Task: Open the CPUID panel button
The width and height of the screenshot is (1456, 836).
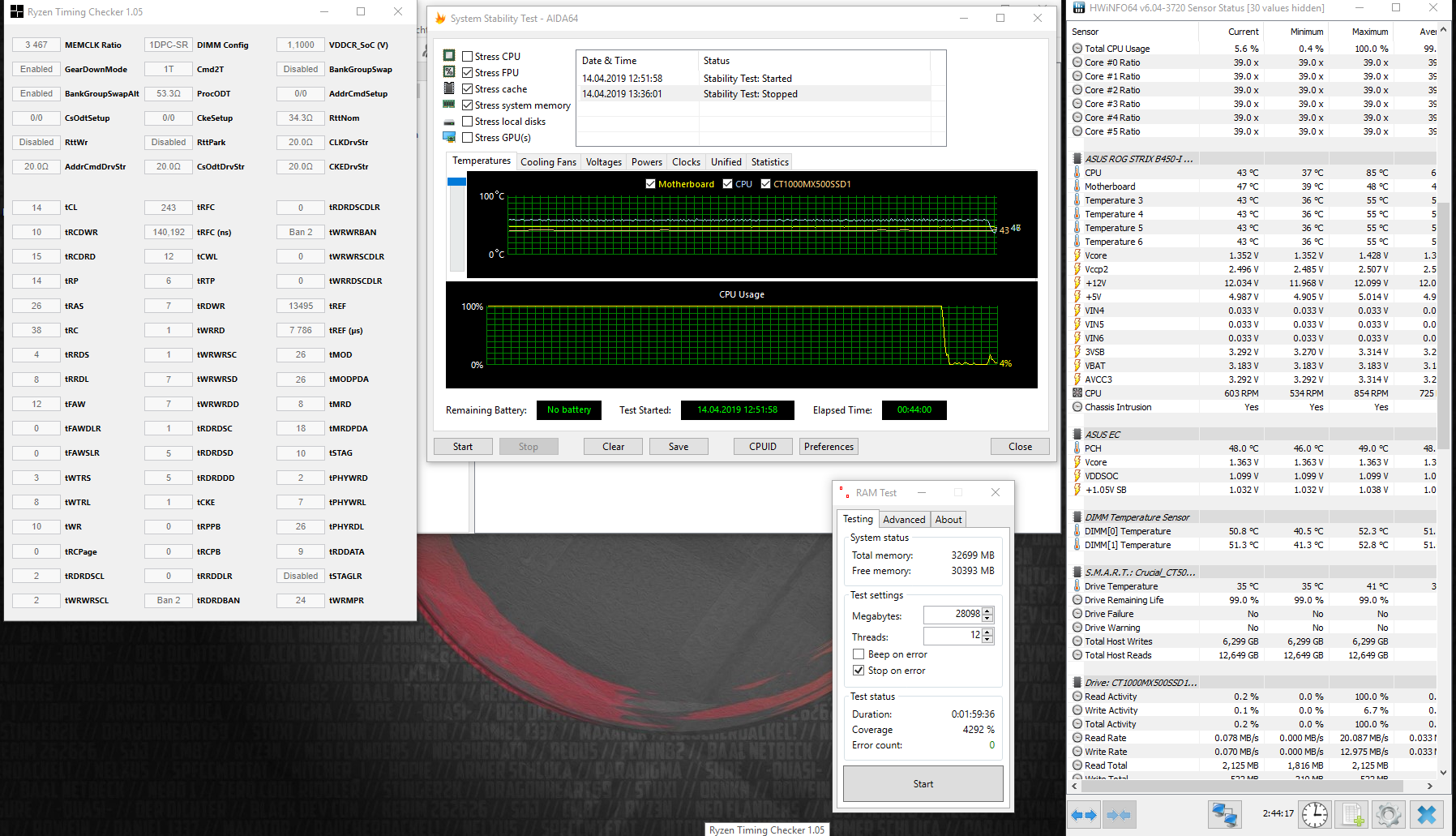Action: pyautogui.click(x=763, y=447)
